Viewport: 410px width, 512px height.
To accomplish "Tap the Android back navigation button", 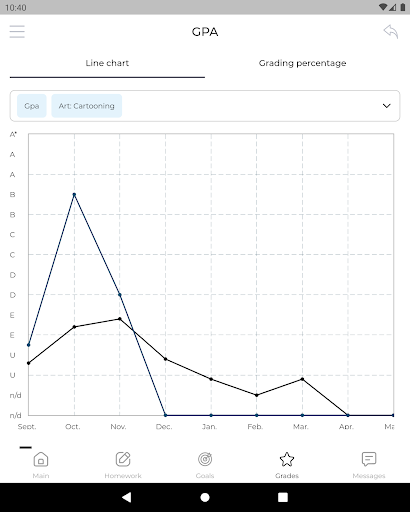I will click(x=126, y=497).
